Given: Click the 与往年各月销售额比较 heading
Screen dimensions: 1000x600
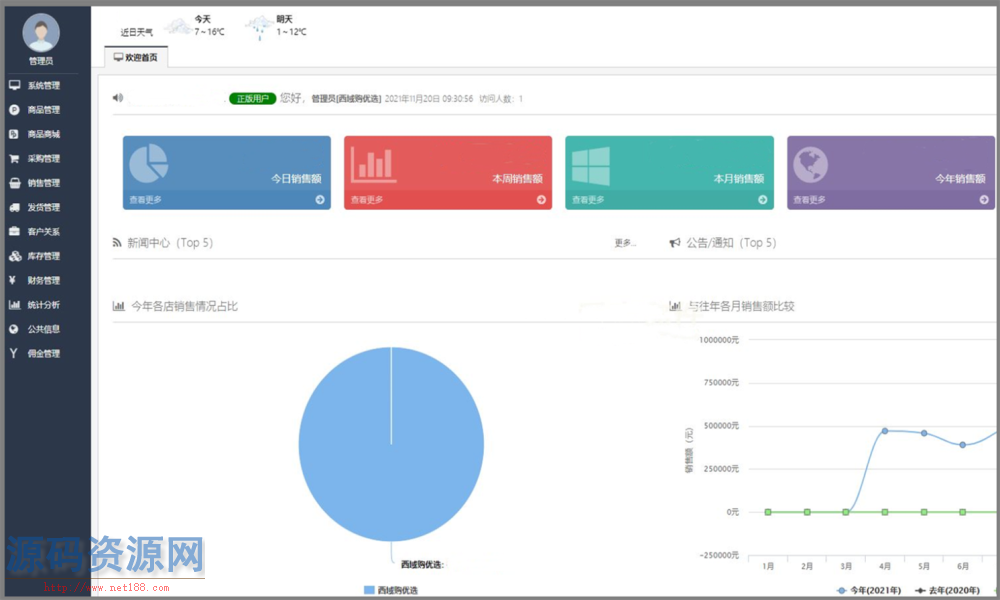Looking at the screenshot, I should pos(741,306).
